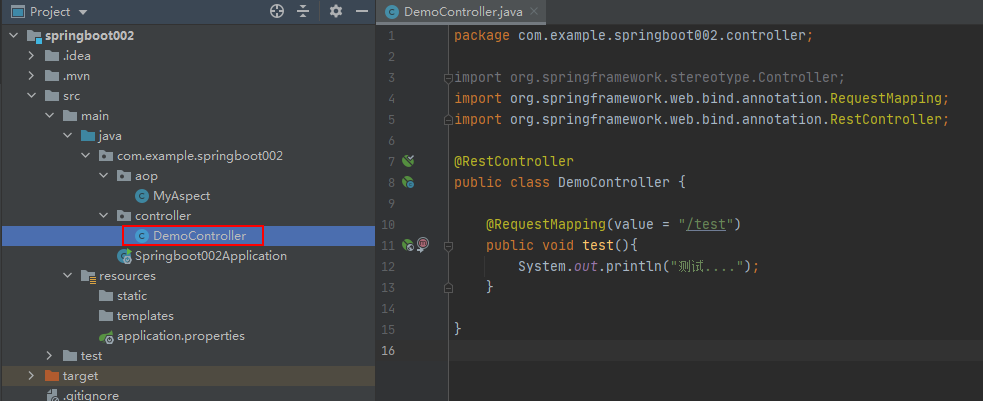Expand the target folder

click(x=32, y=376)
